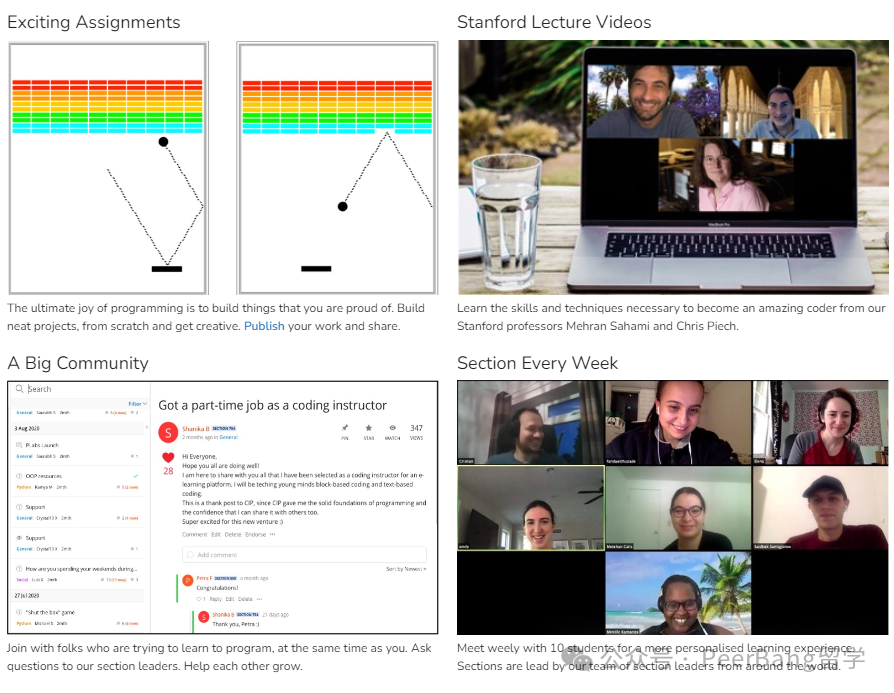
Task: Open the Breakout screenshot with triangular ball path
Action: (x=338, y=168)
